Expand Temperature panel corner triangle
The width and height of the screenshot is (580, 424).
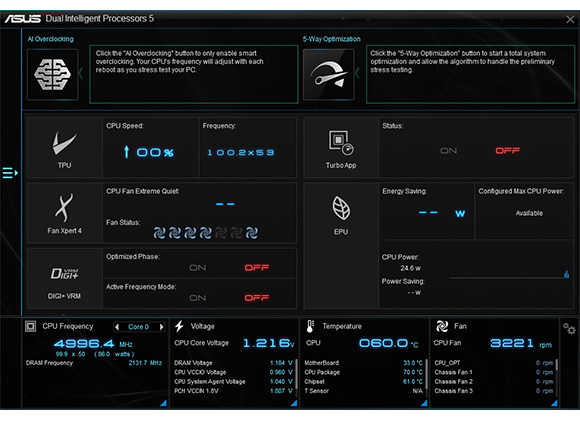coord(424,403)
